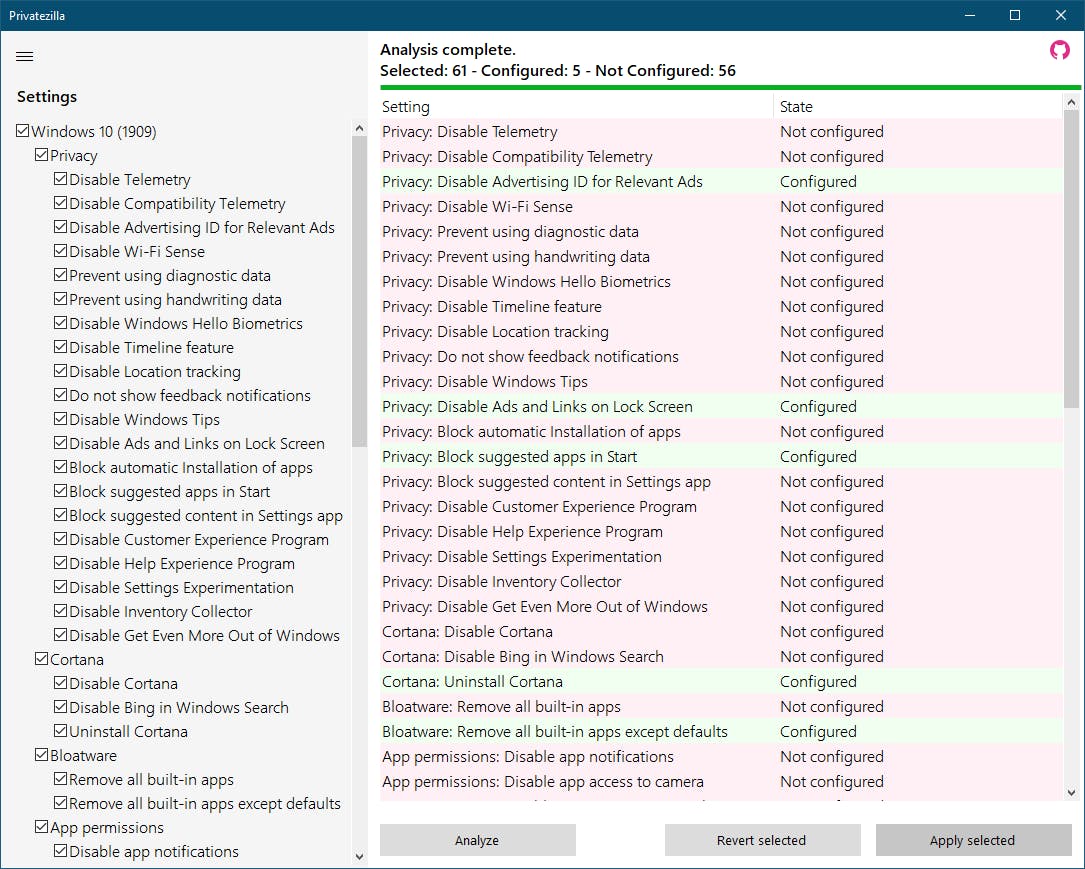1085x869 pixels.
Task: Sort by the Setting column header
Action: click(576, 107)
